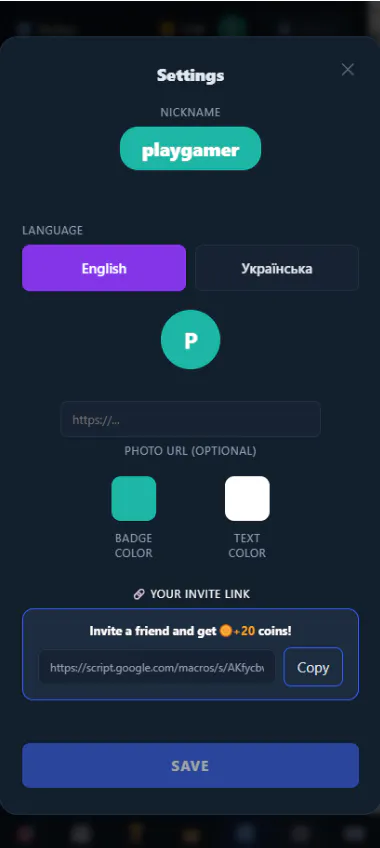380x848 pixels.
Task: Click the NICKNAME label
Action: (190, 112)
